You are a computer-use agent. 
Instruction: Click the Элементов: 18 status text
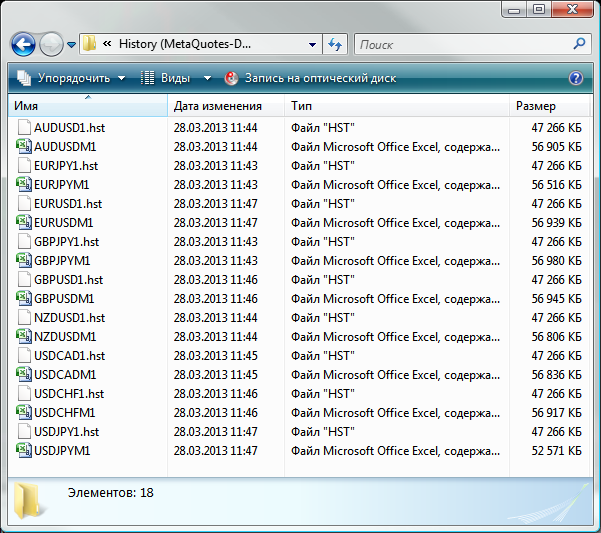(x=110, y=492)
